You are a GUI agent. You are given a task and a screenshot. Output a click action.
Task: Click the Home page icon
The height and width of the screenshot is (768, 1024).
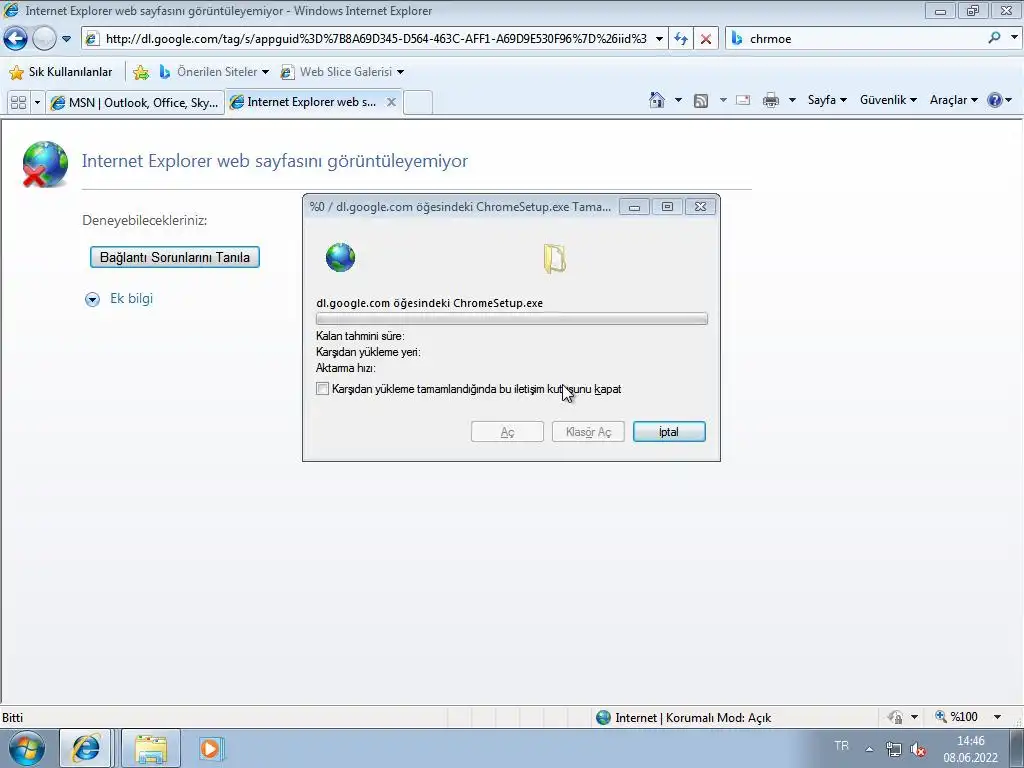657,100
